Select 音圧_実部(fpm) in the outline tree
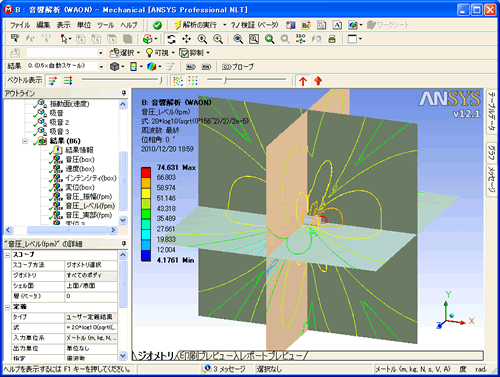500x377 pixels. point(89,215)
